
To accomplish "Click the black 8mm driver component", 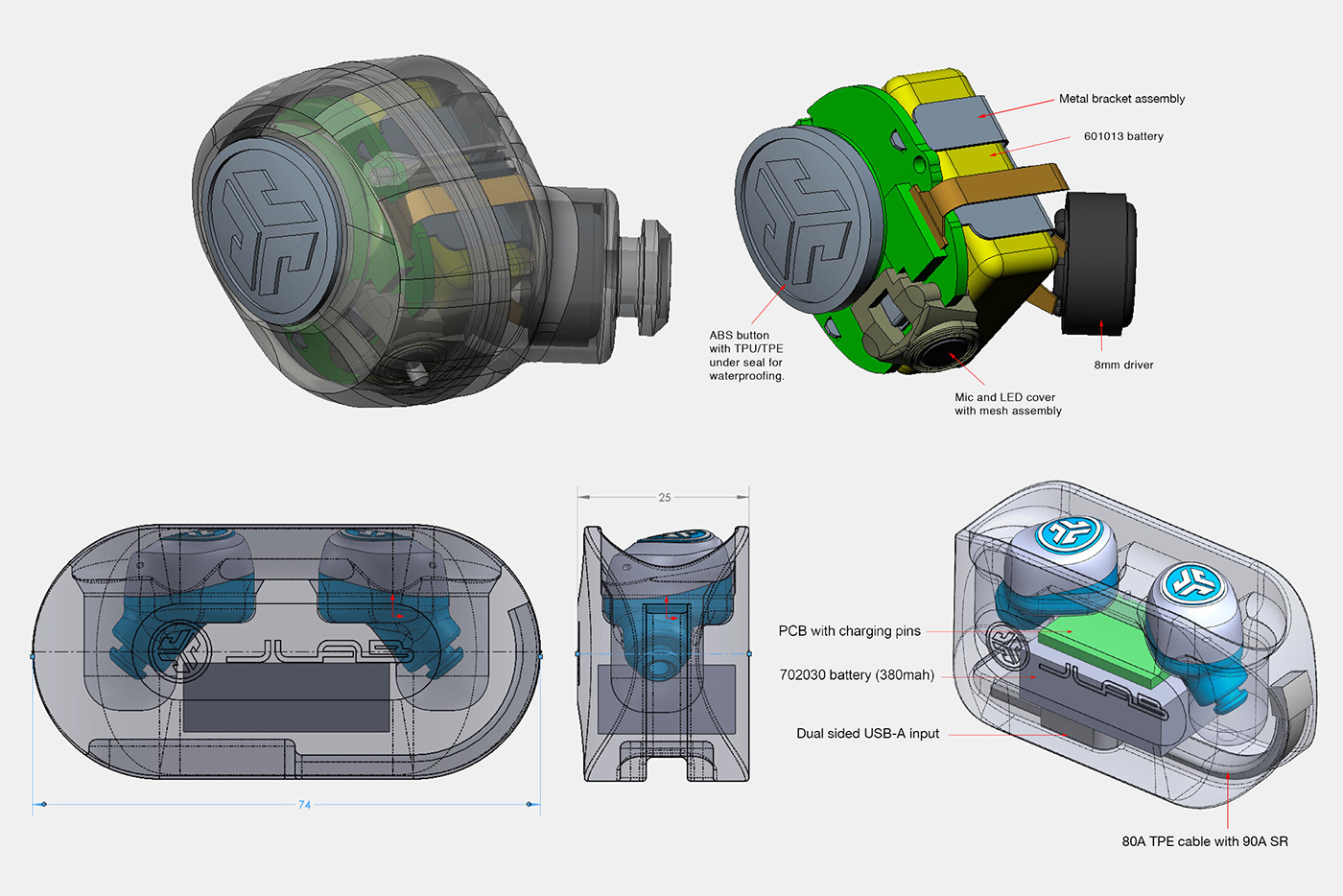I will point(1099,264).
